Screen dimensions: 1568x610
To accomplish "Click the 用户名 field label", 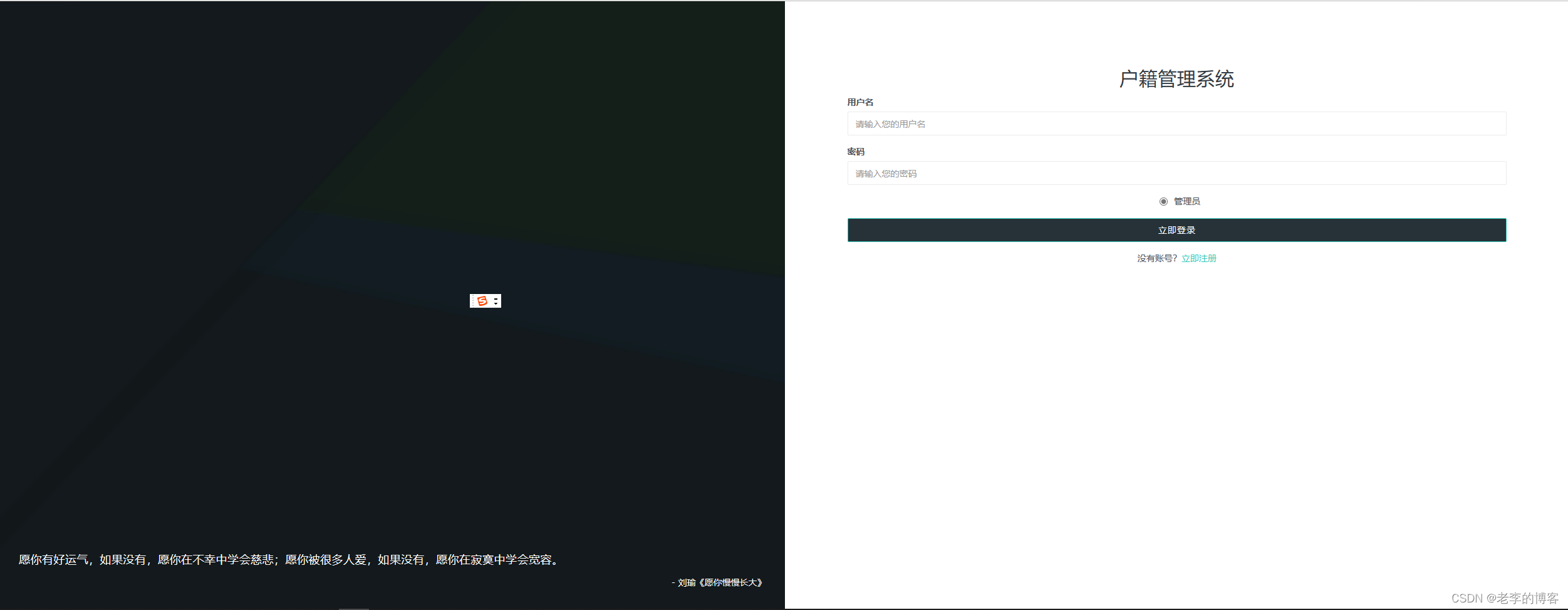I will click(x=861, y=102).
